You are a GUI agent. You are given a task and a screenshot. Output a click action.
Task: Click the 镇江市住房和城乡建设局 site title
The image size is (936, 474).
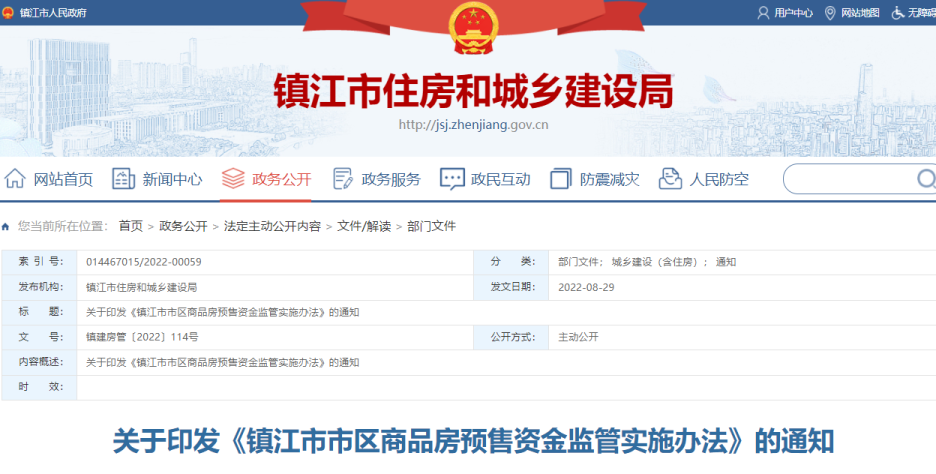point(474,91)
